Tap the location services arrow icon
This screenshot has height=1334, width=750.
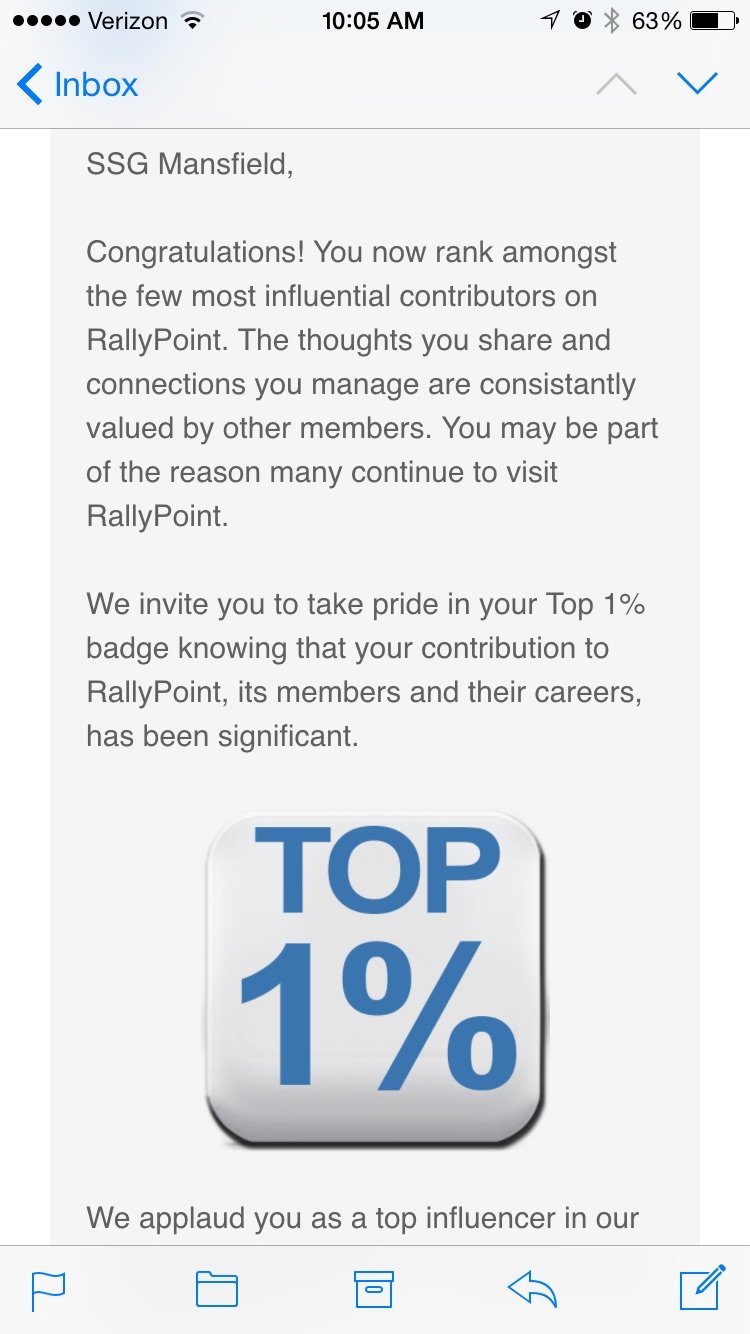[x=549, y=21]
